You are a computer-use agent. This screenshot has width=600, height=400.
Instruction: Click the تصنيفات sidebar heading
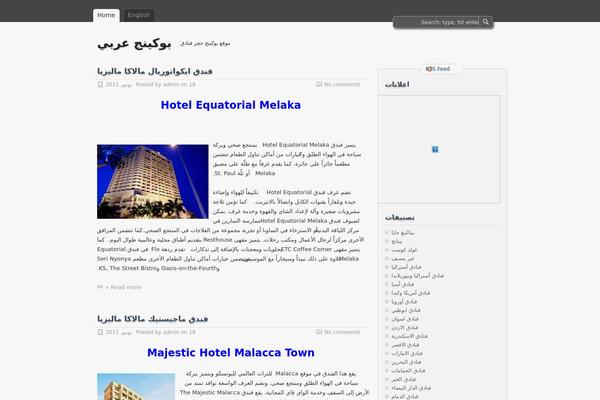399,217
